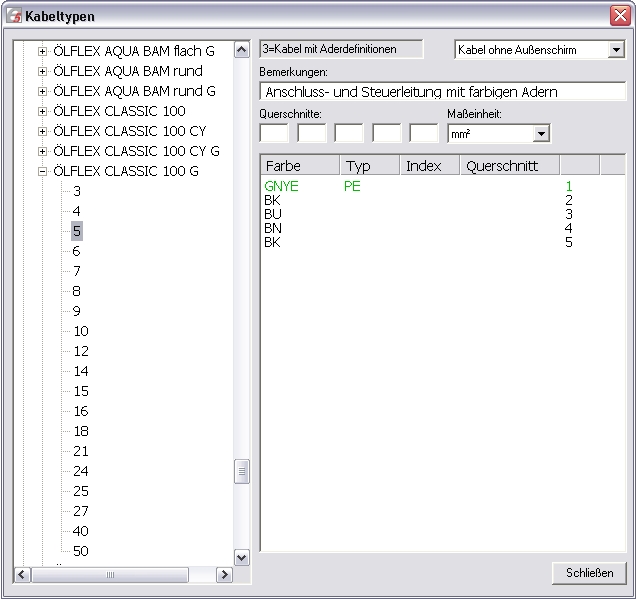Click the Typ column header
637x599 pixels.
pos(370,166)
